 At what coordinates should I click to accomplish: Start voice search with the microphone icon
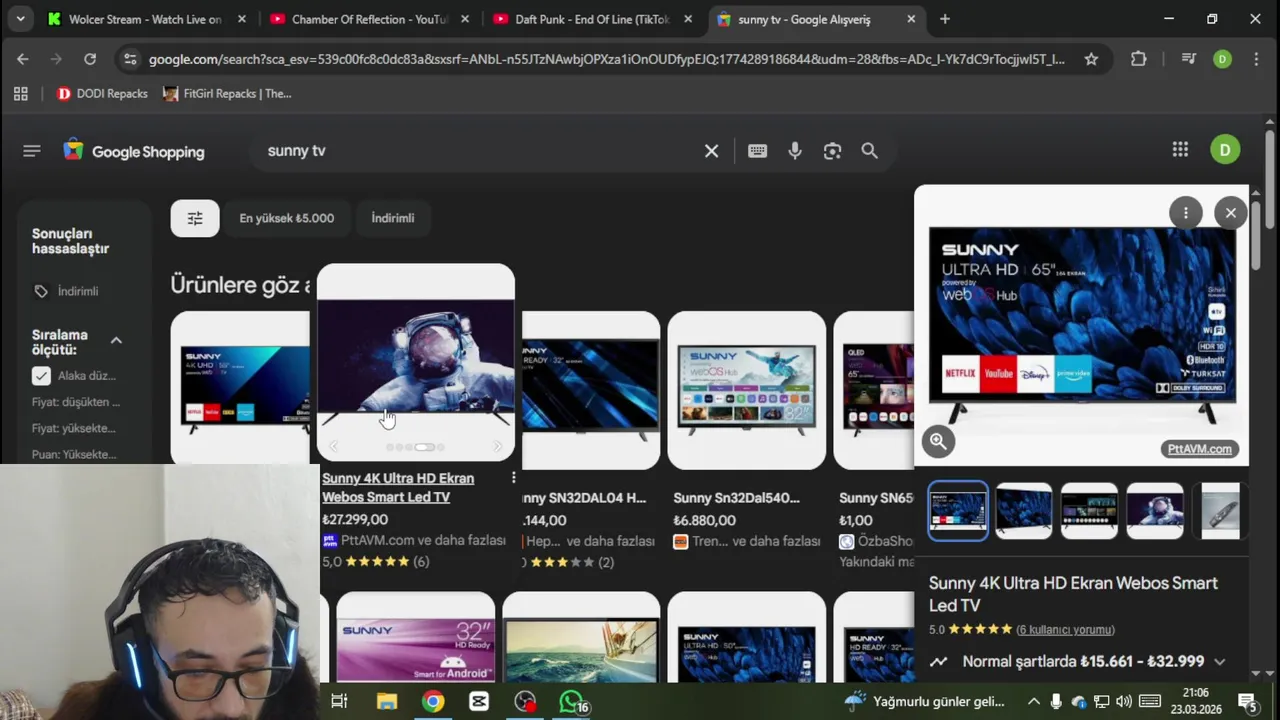point(795,151)
